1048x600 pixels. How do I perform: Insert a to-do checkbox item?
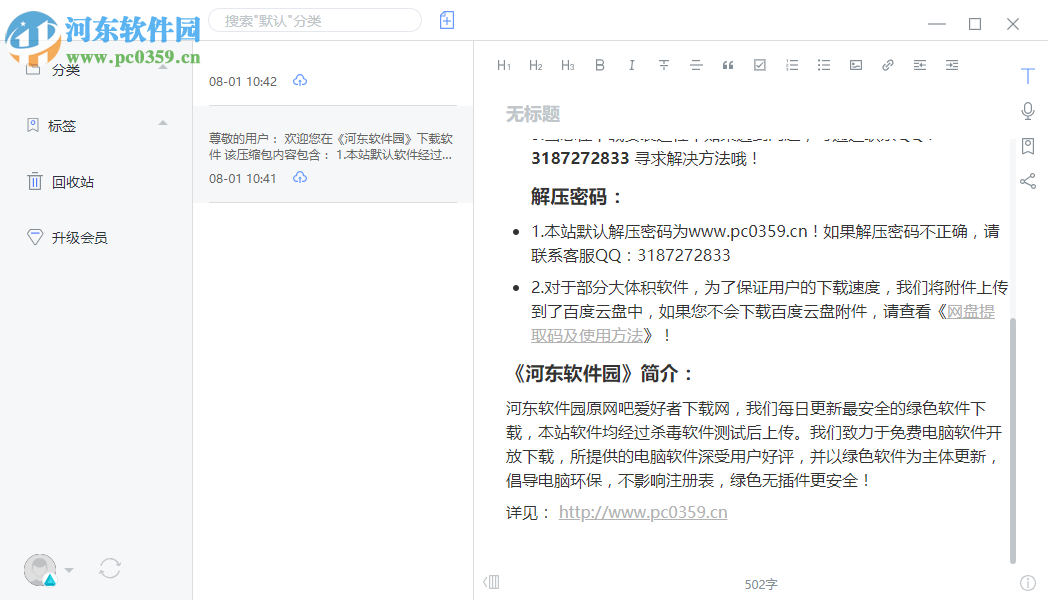tap(759, 64)
